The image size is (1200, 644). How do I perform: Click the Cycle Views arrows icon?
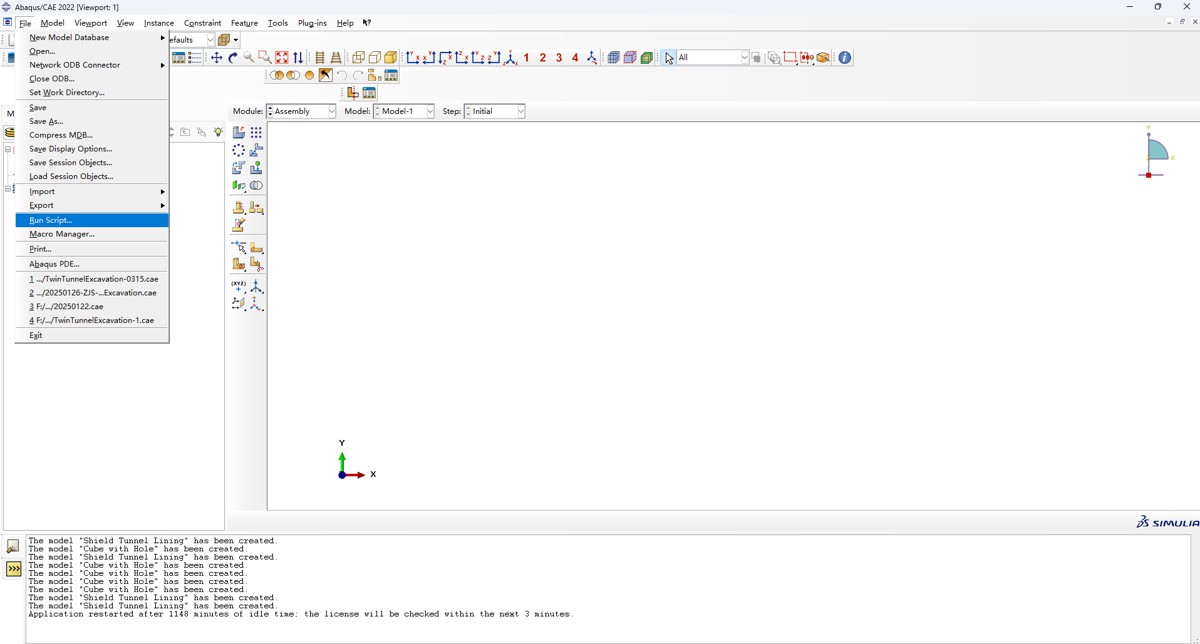[x=298, y=58]
